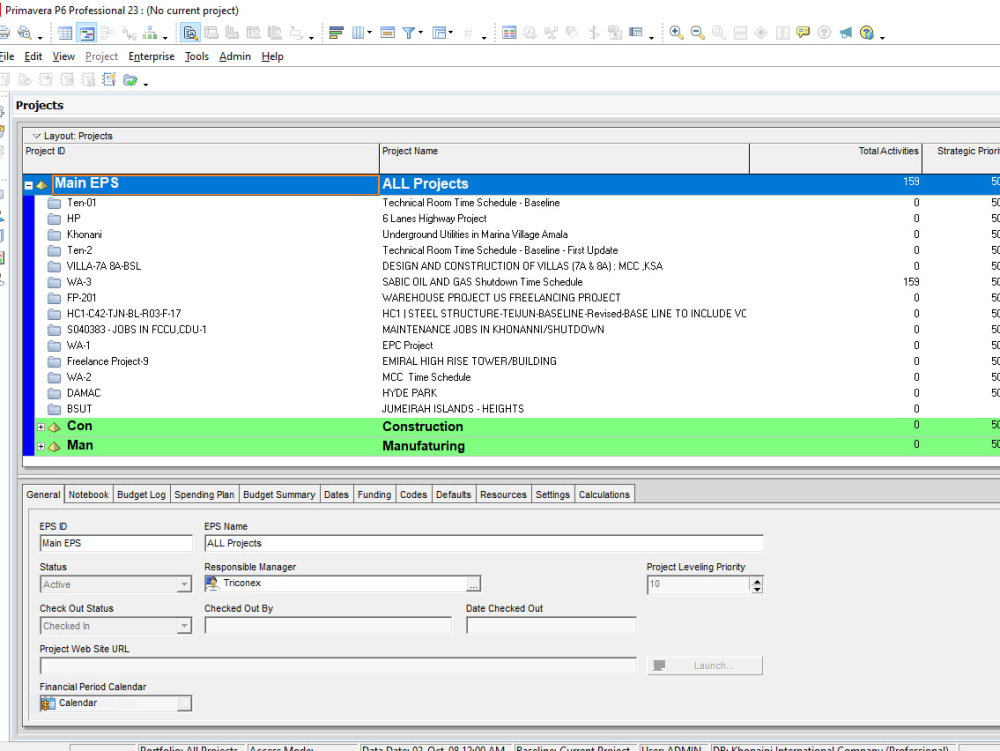Select the DAMAC project row

coord(517,393)
